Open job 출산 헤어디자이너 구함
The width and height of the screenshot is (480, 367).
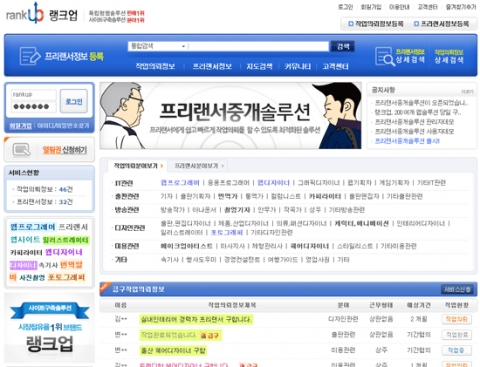(173, 350)
